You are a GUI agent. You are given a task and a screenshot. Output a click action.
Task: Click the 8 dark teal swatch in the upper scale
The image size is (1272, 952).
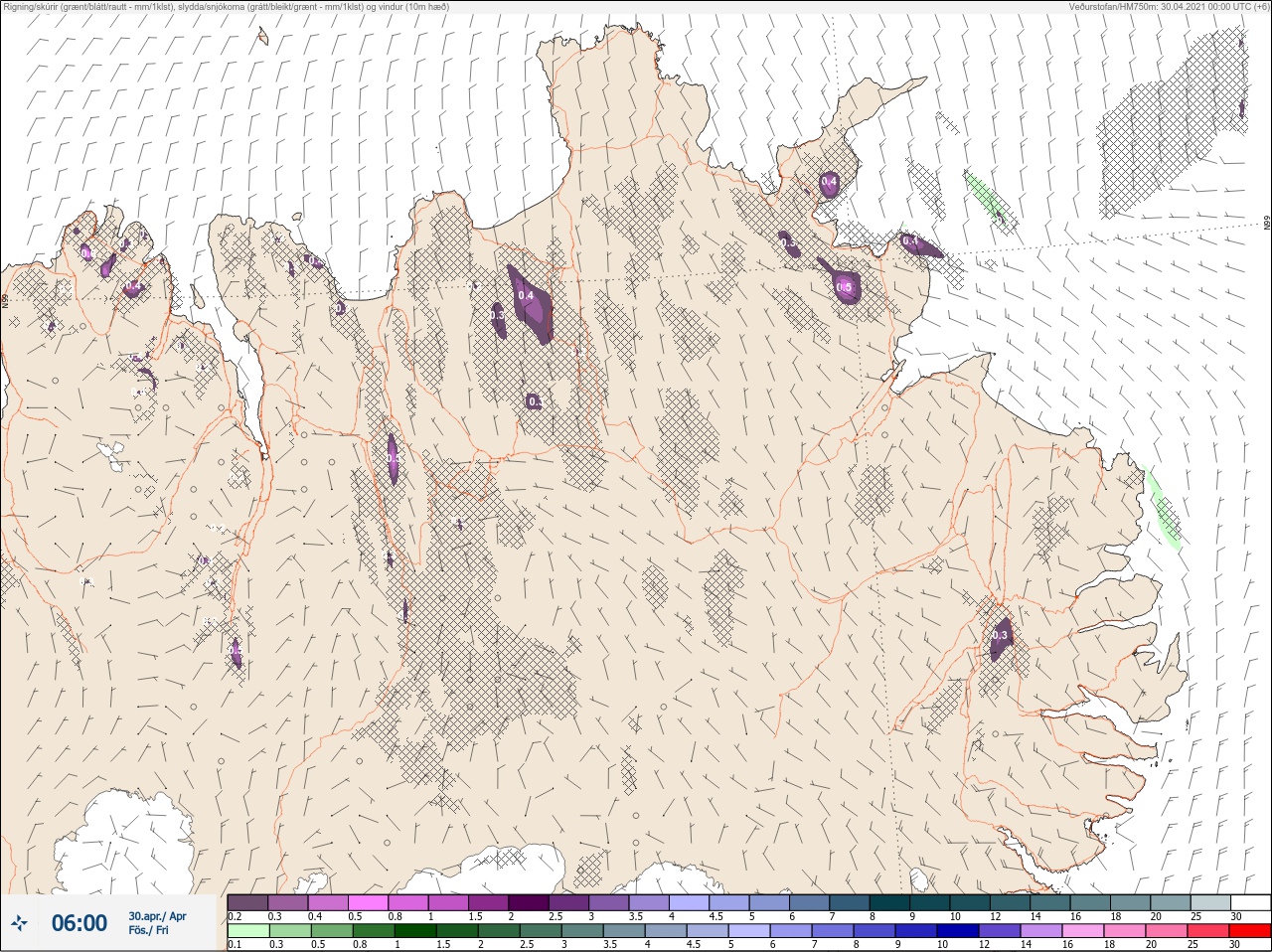pos(889,902)
